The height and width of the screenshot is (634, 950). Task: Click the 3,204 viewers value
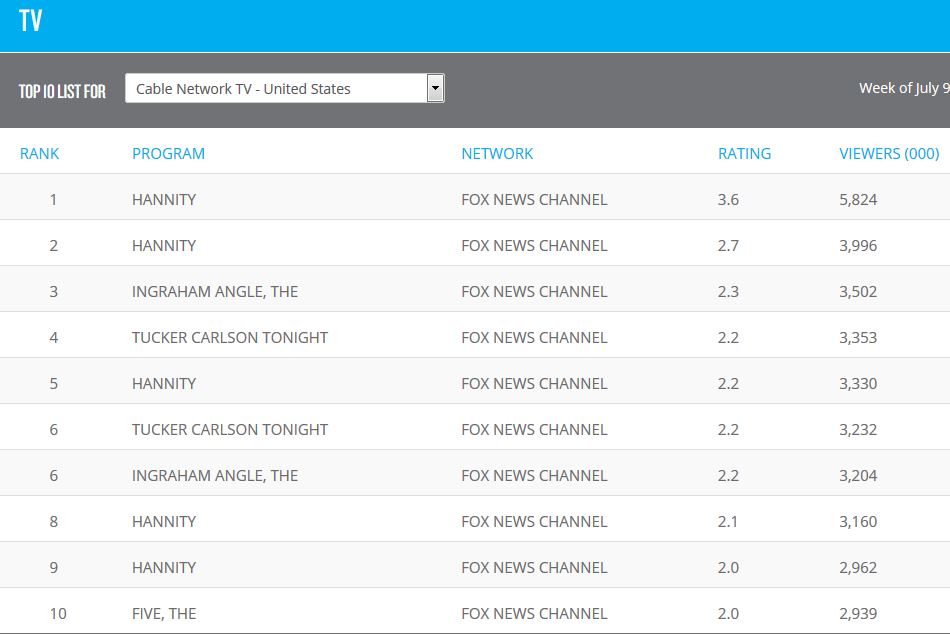(858, 476)
